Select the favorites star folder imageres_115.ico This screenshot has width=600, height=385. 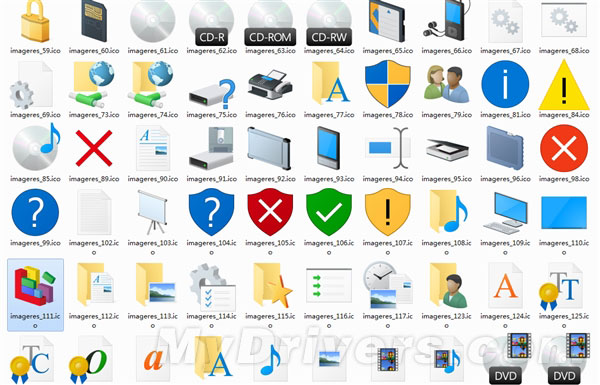[272, 285]
